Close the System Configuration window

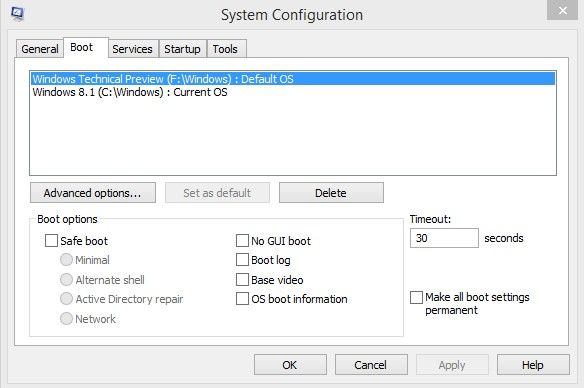[x=562, y=10]
